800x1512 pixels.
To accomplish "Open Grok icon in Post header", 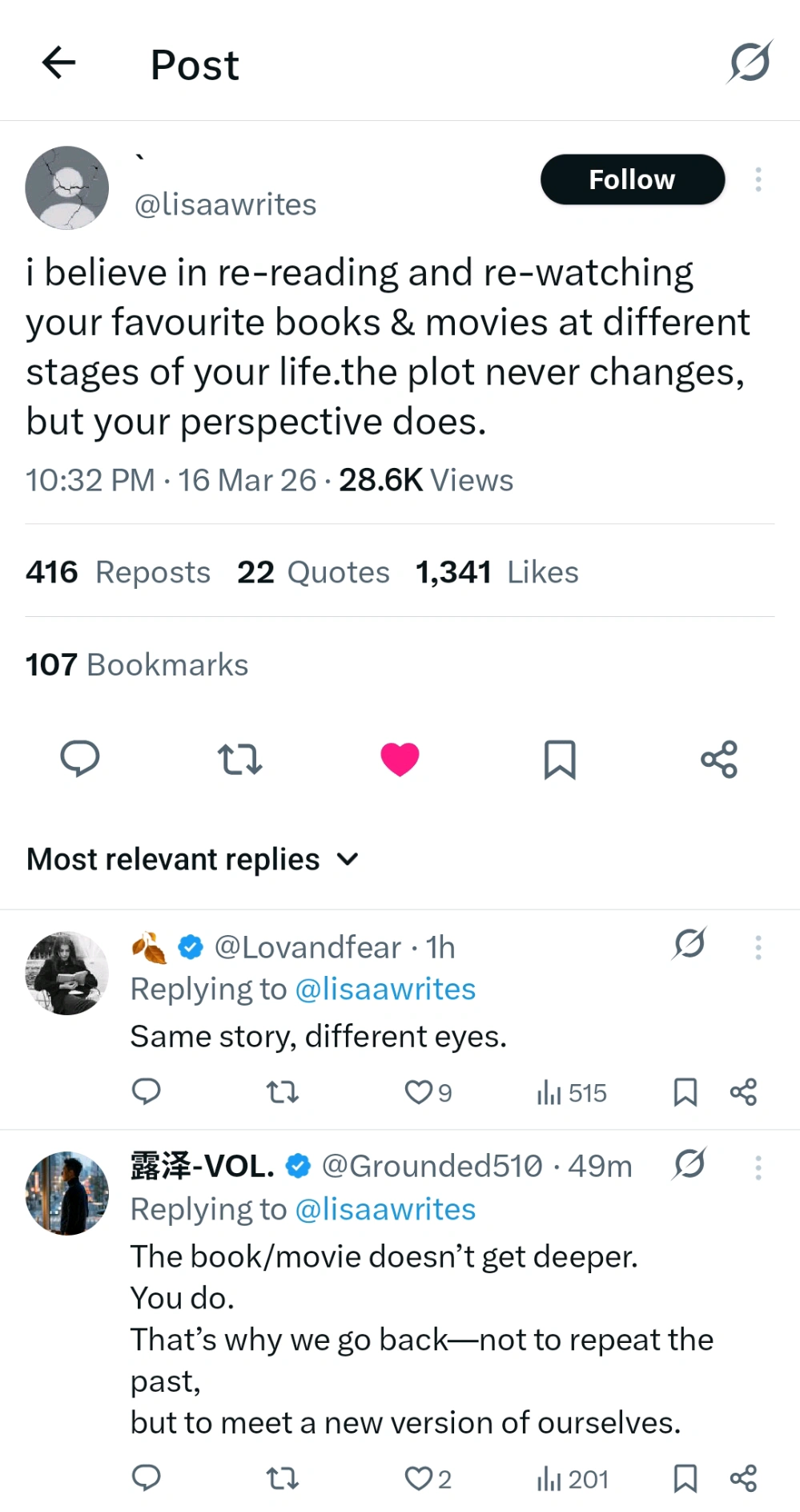I will (x=750, y=62).
